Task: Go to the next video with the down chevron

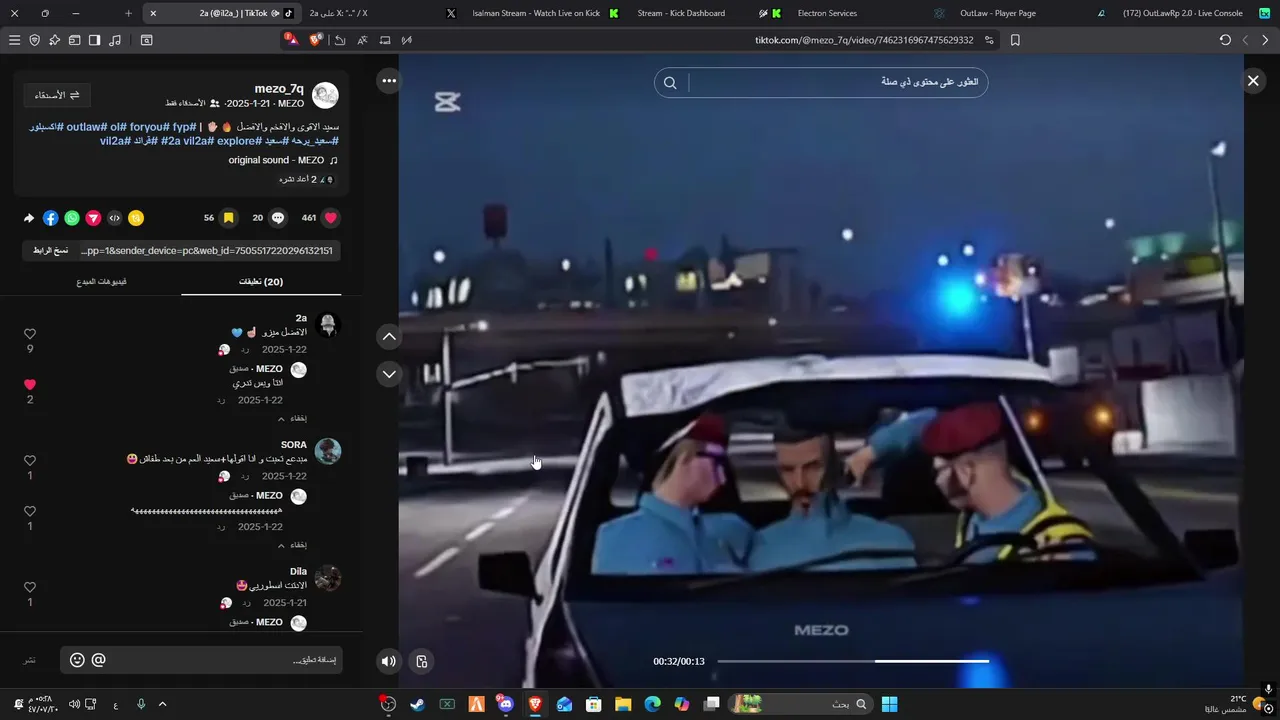Action: coord(389,374)
